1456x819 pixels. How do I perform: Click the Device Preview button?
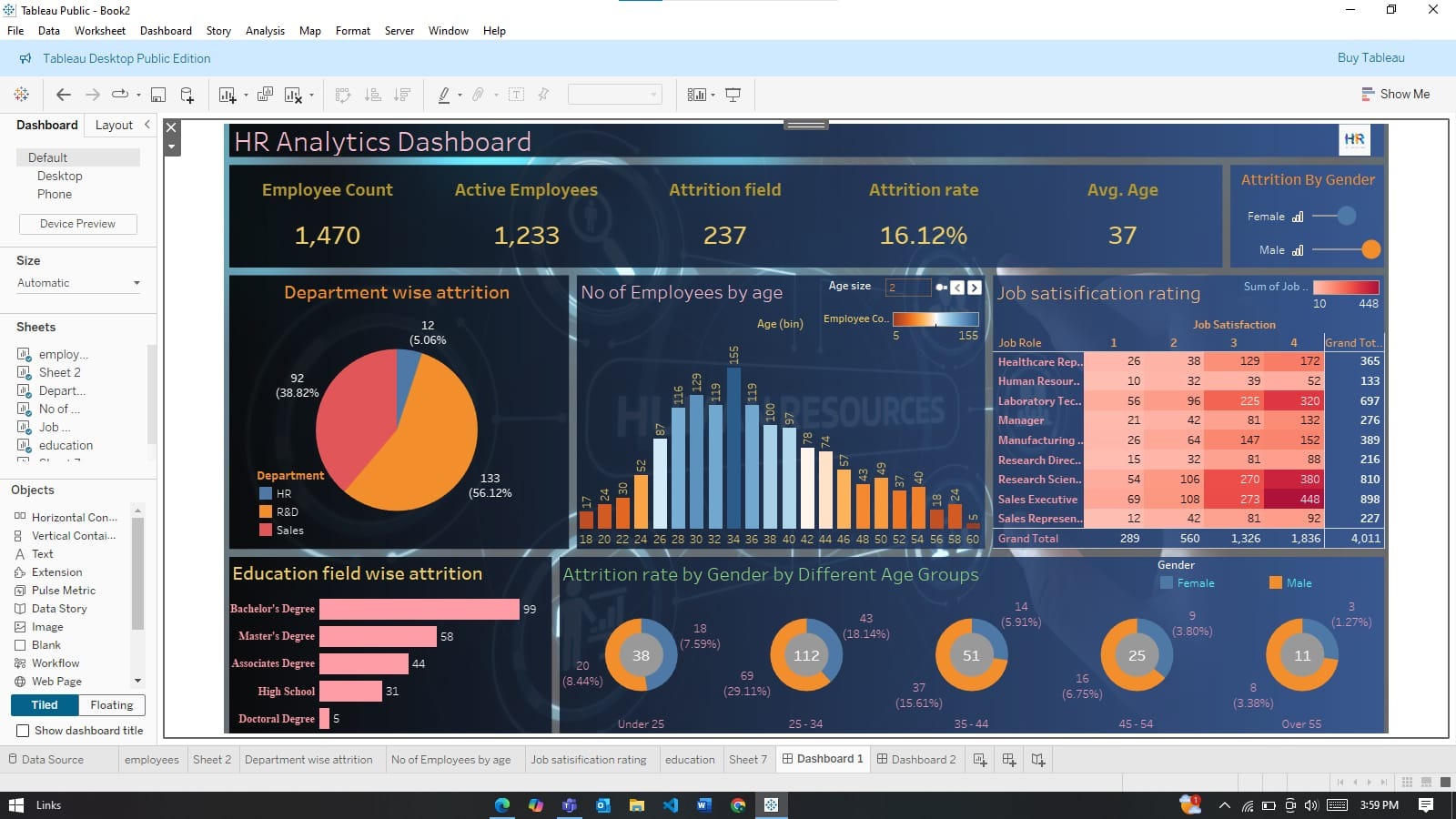pyautogui.click(x=77, y=224)
